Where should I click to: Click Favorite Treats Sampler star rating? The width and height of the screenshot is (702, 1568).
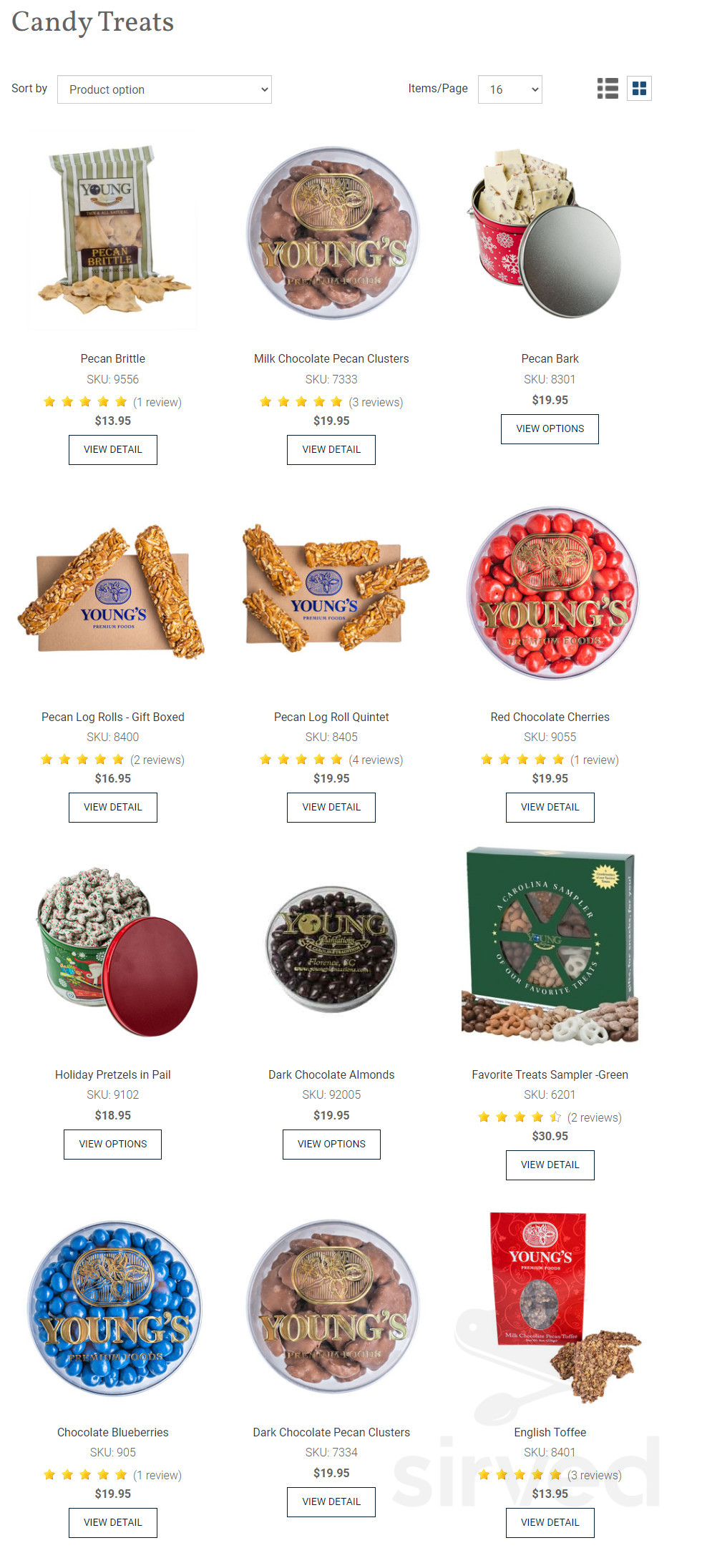click(520, 1117)
